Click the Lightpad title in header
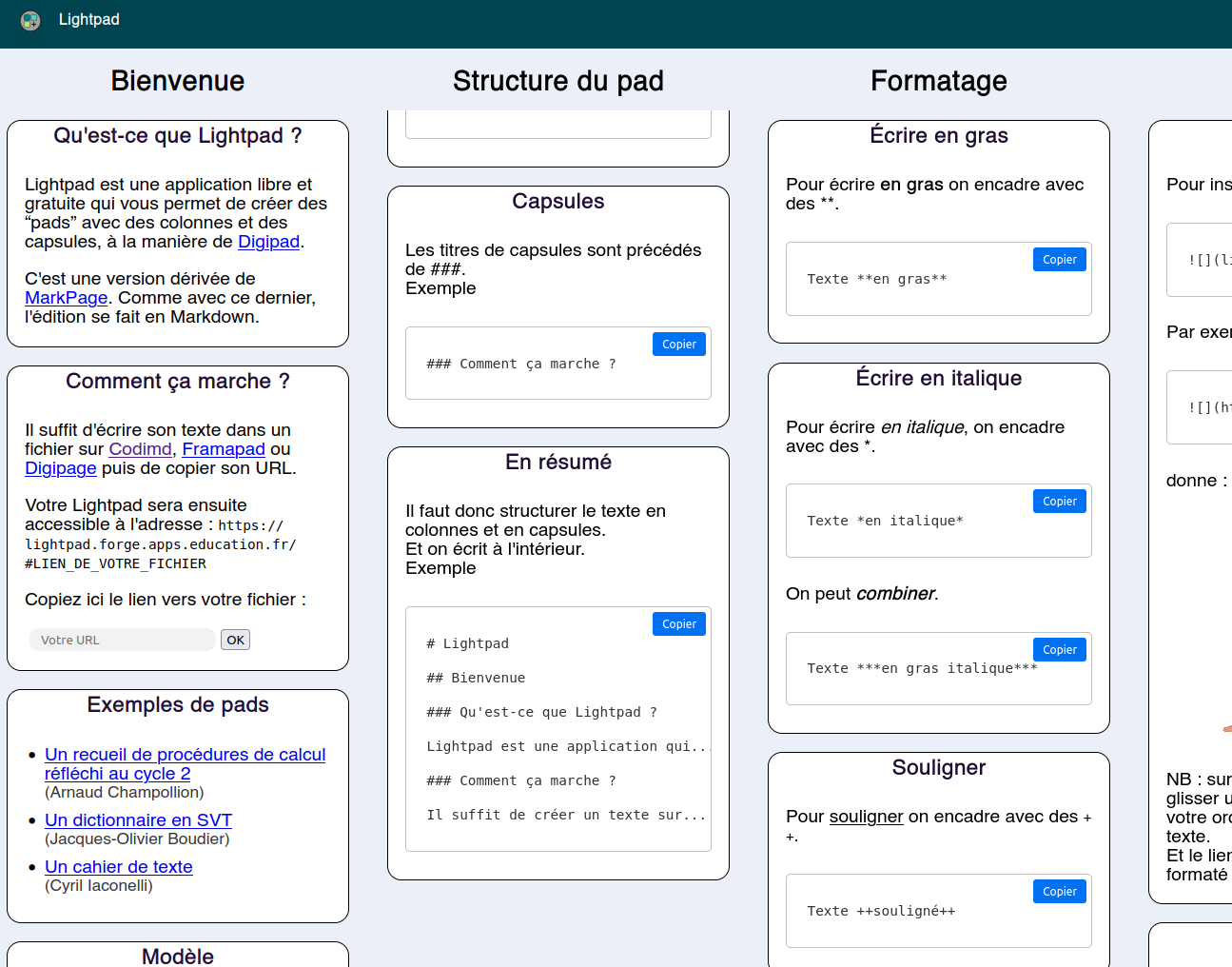 [89, 19]
